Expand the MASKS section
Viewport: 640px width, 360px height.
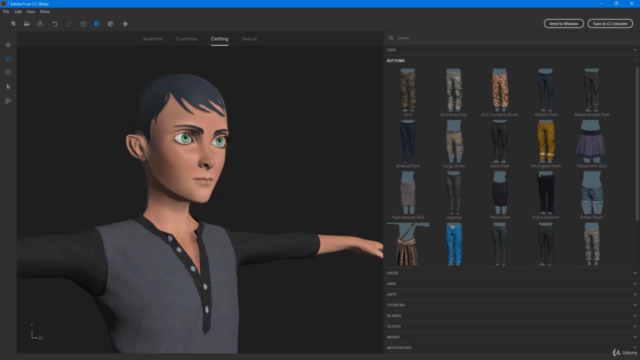click(x=511, y=337)
